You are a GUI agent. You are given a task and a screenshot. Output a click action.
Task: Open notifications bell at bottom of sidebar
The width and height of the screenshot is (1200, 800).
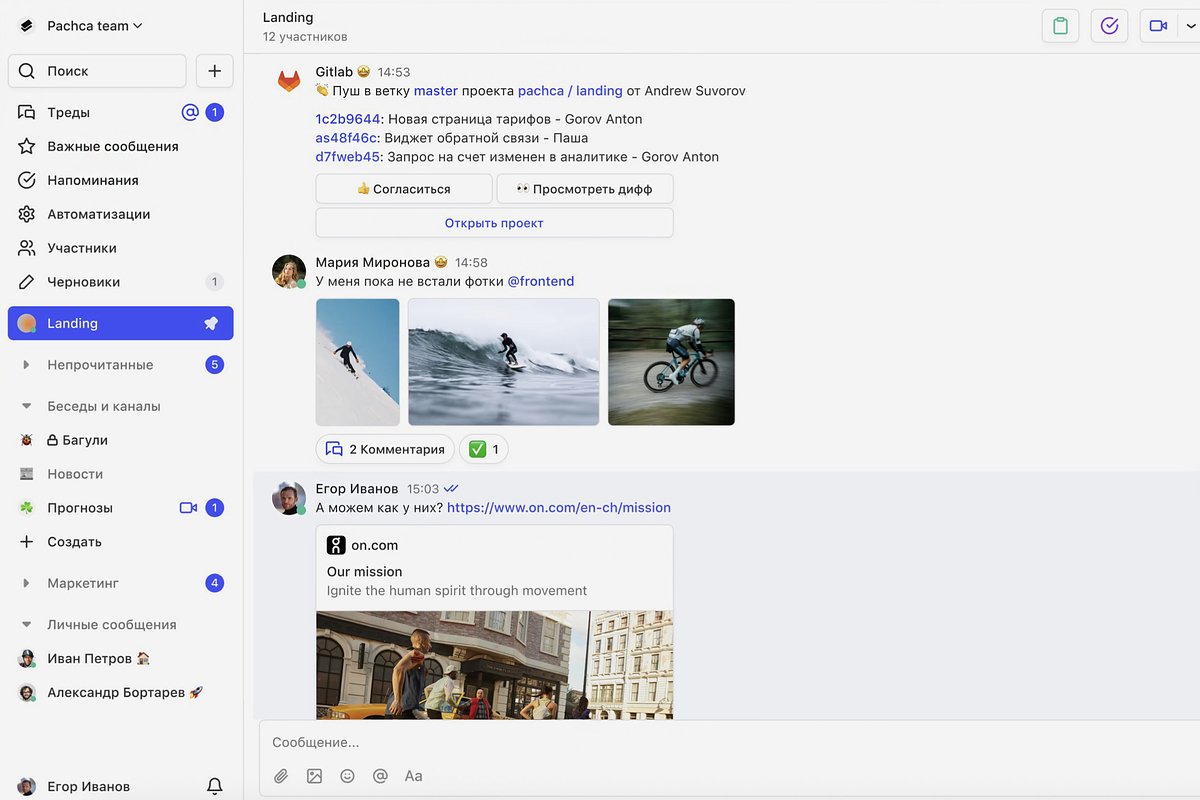[214, 786]
